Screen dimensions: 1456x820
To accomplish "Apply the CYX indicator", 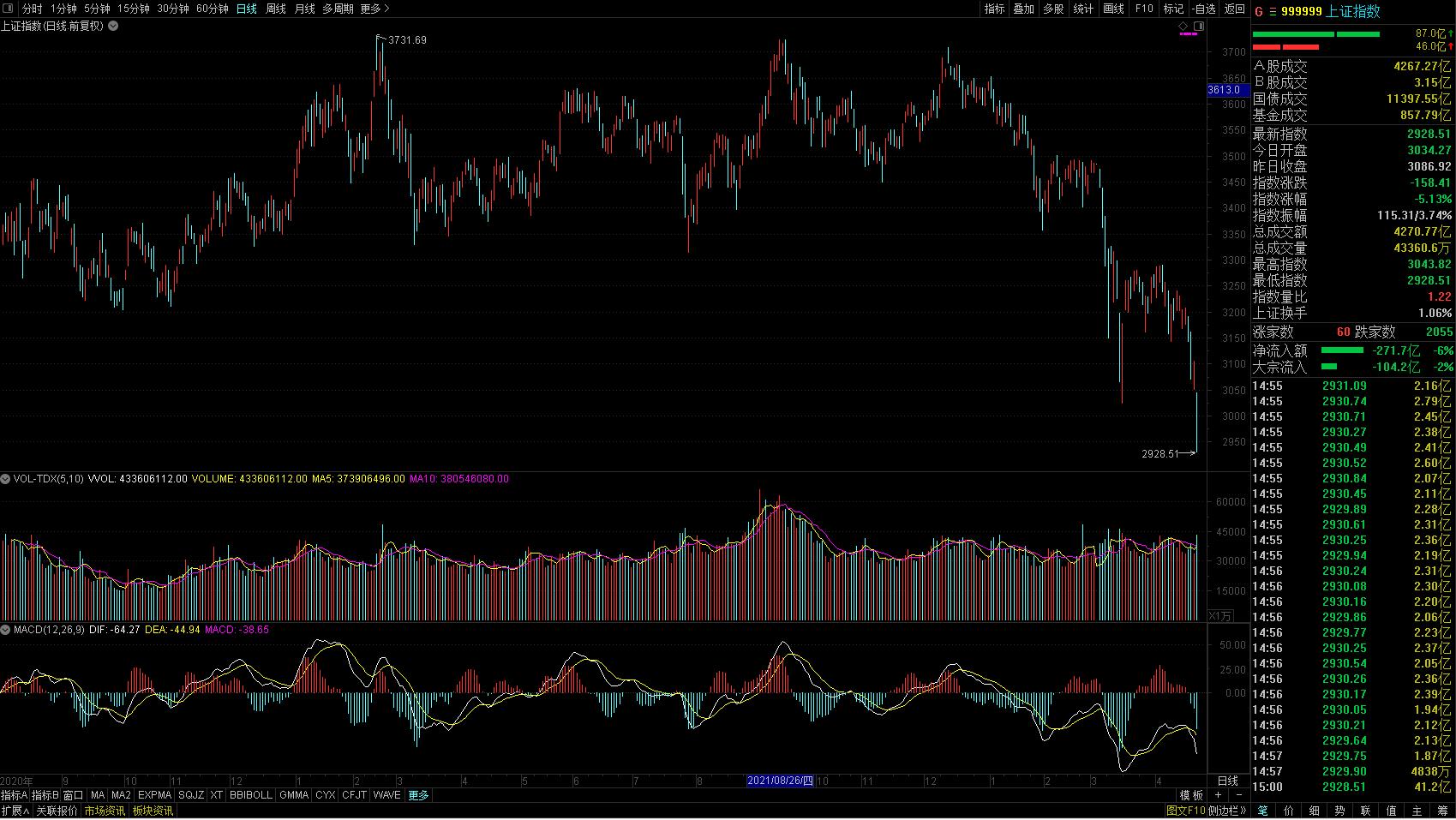I will [325, 795].
